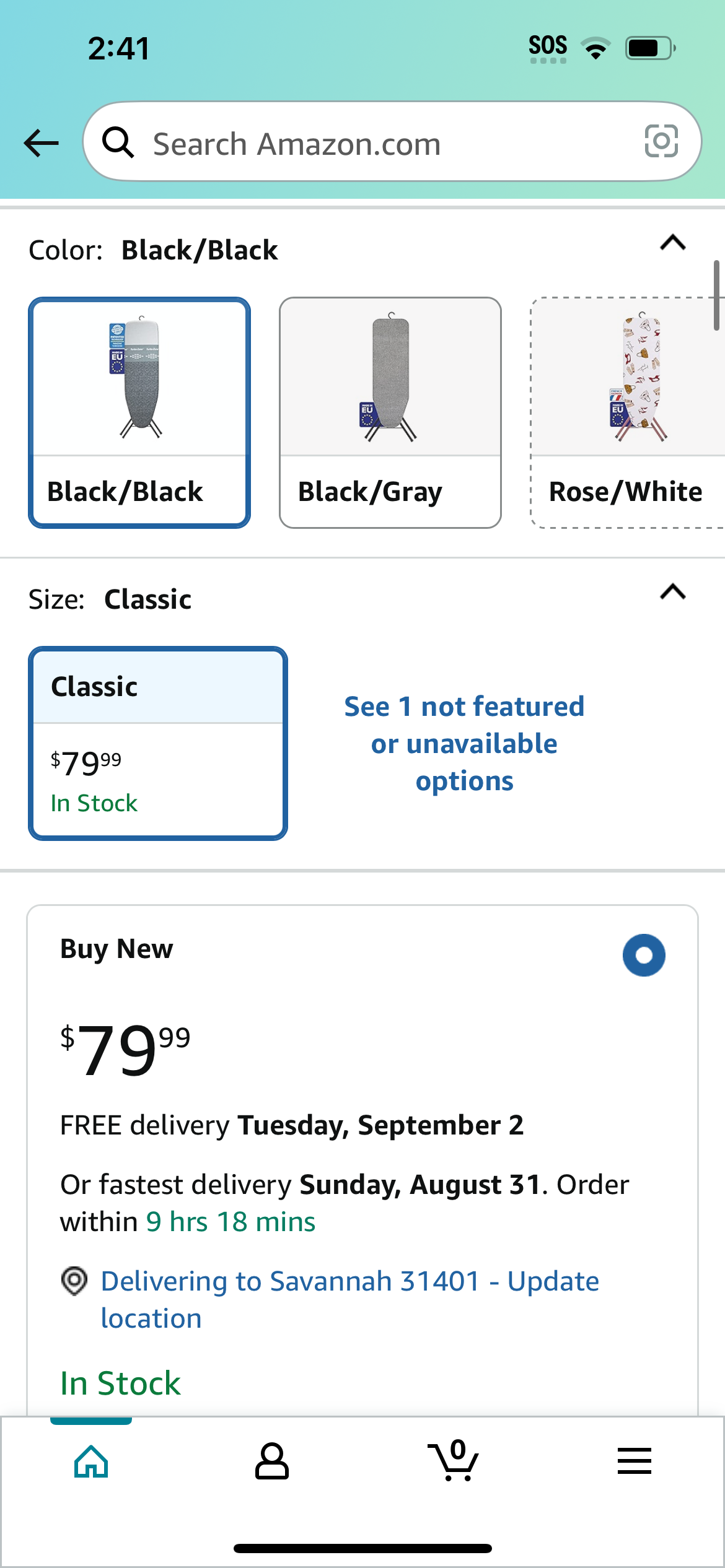This screenshot has width=725, height=1568.
Task: See 1 not featured or unavailable options
Action: coord(464,743)
